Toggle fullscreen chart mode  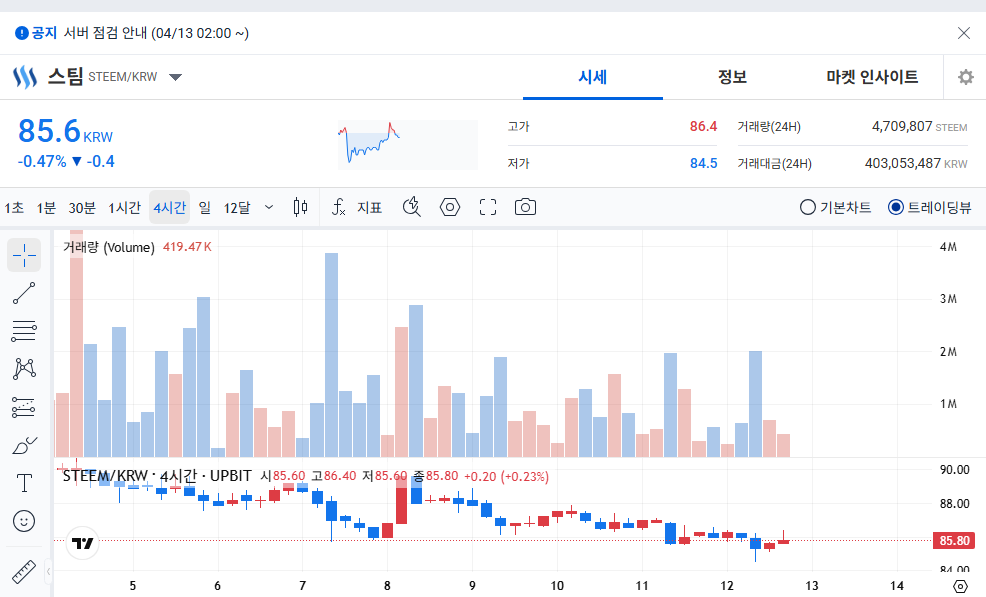pos(488,207)
